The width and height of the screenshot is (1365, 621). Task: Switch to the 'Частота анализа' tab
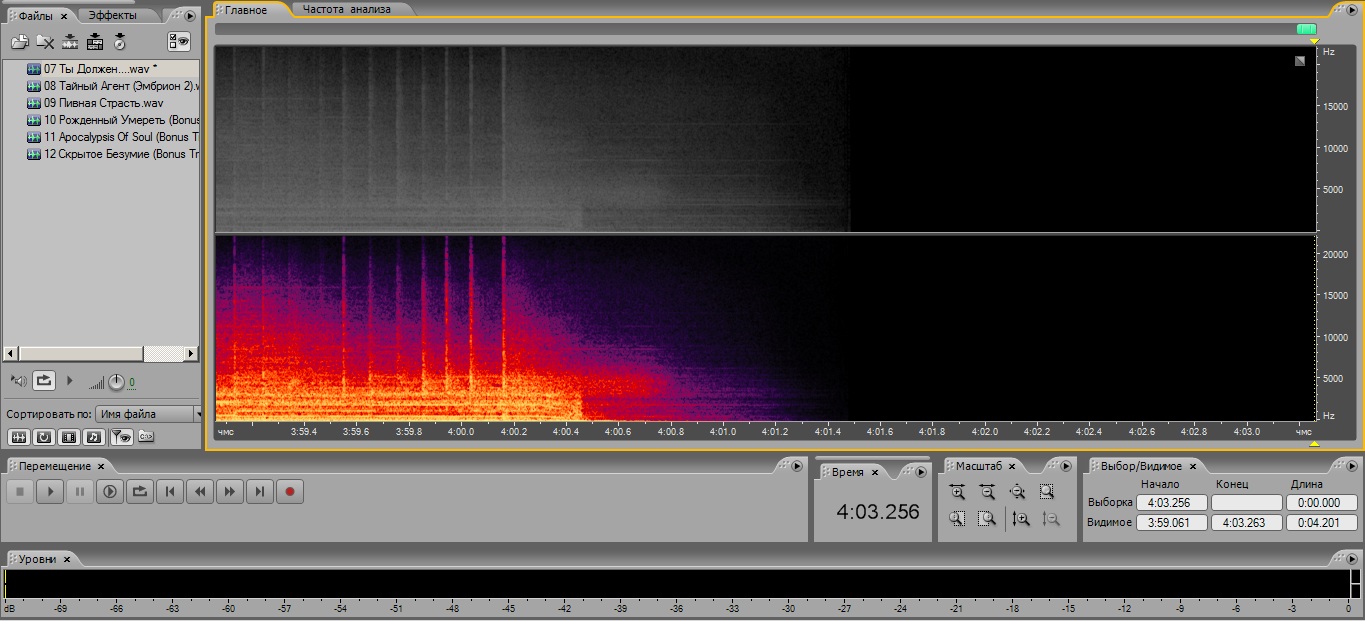coord(347,10)
